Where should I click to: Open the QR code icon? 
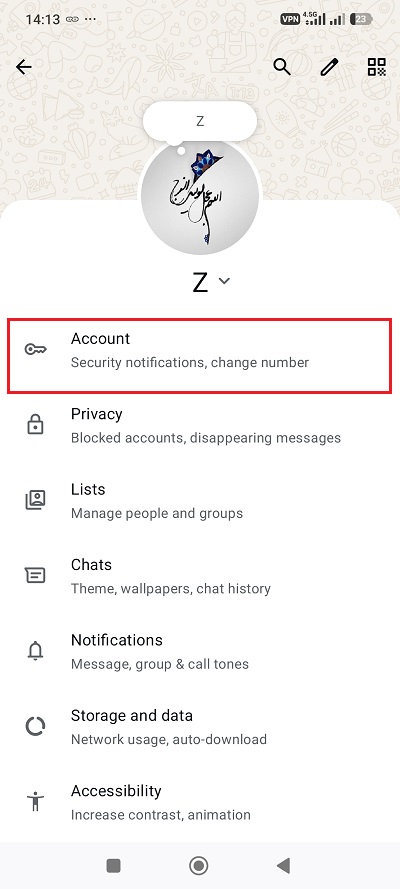(x=377, y=67)
